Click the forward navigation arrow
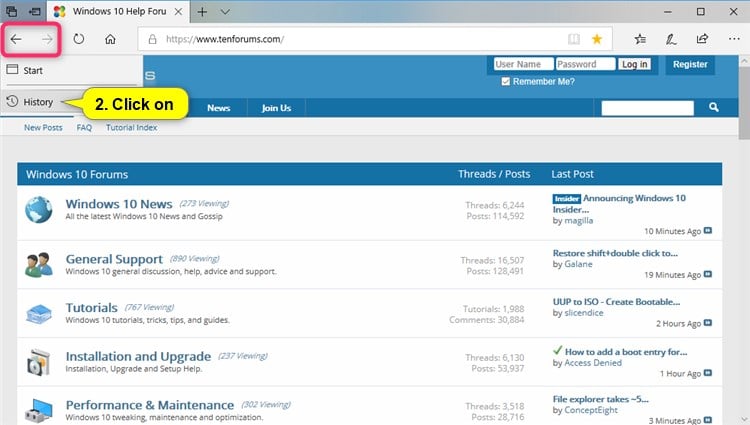Screen dimensions: 750x425 pos(47,39)
